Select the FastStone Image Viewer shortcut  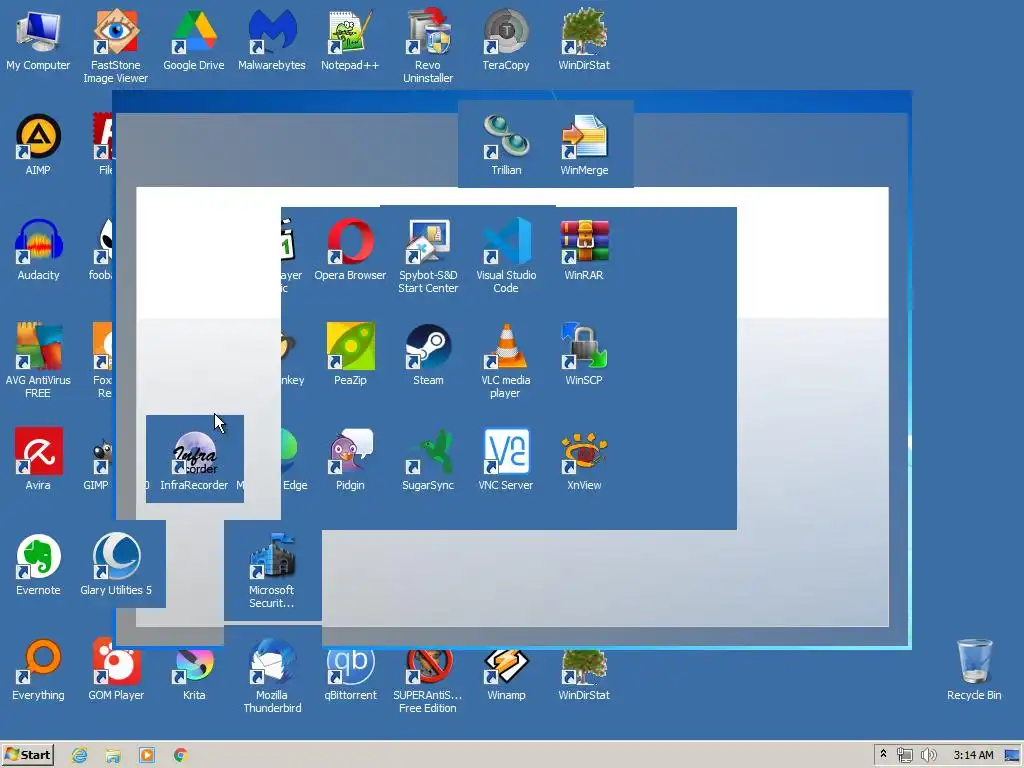tap(116, 46)
